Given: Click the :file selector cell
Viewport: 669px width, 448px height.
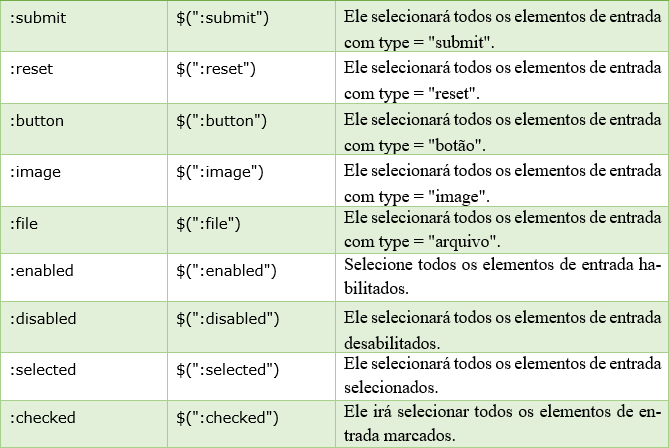Looking at the screenshot, I should click(84, 230).
